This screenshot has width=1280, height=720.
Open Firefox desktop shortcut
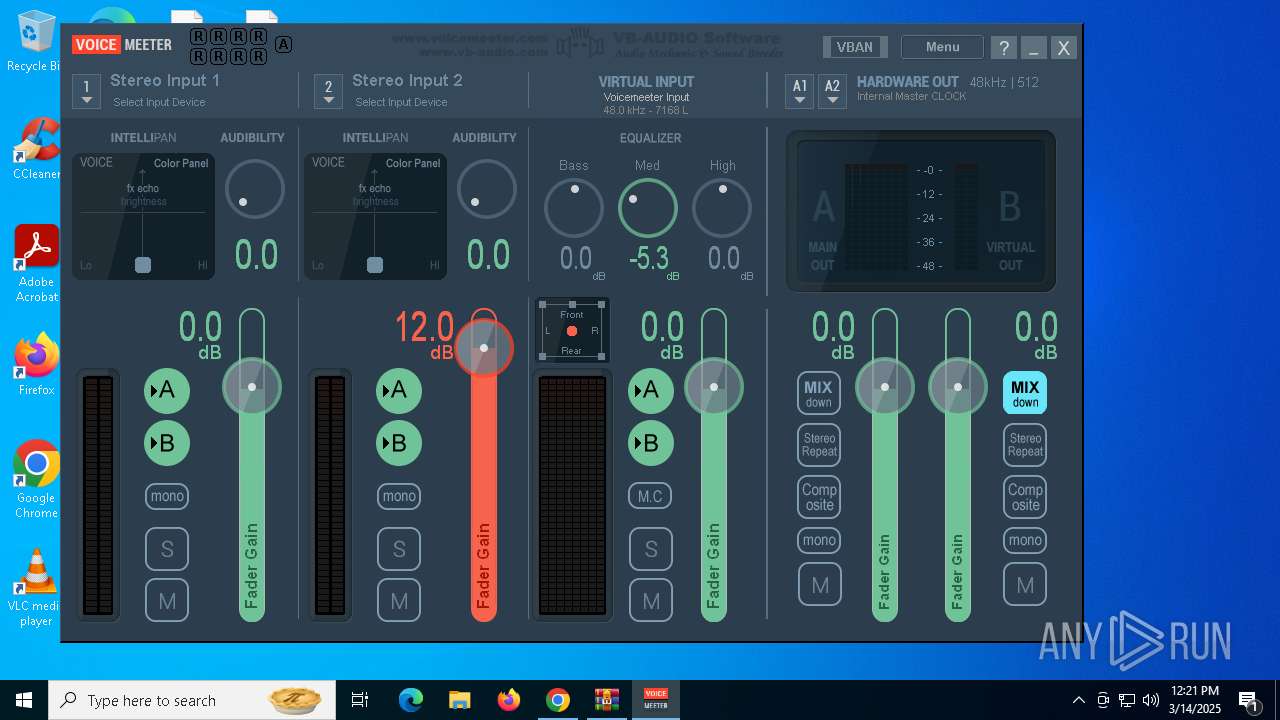pyautogui.click(x=36, y=364)
